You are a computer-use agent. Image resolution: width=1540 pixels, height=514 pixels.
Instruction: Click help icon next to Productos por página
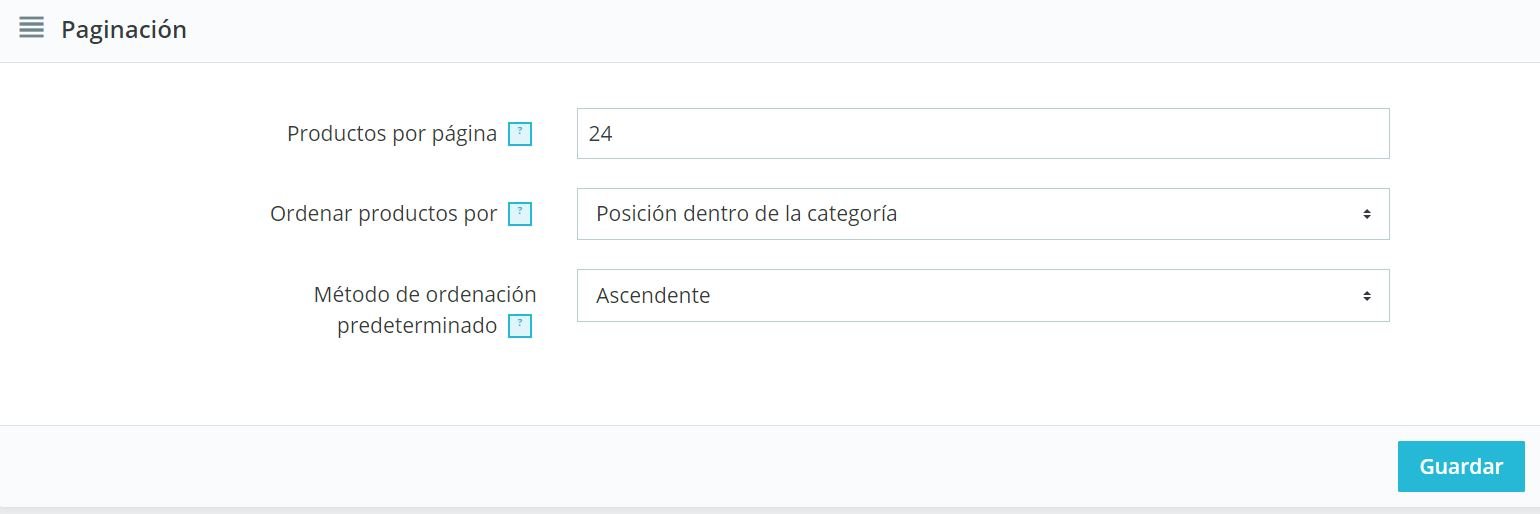tap(520, 134)
